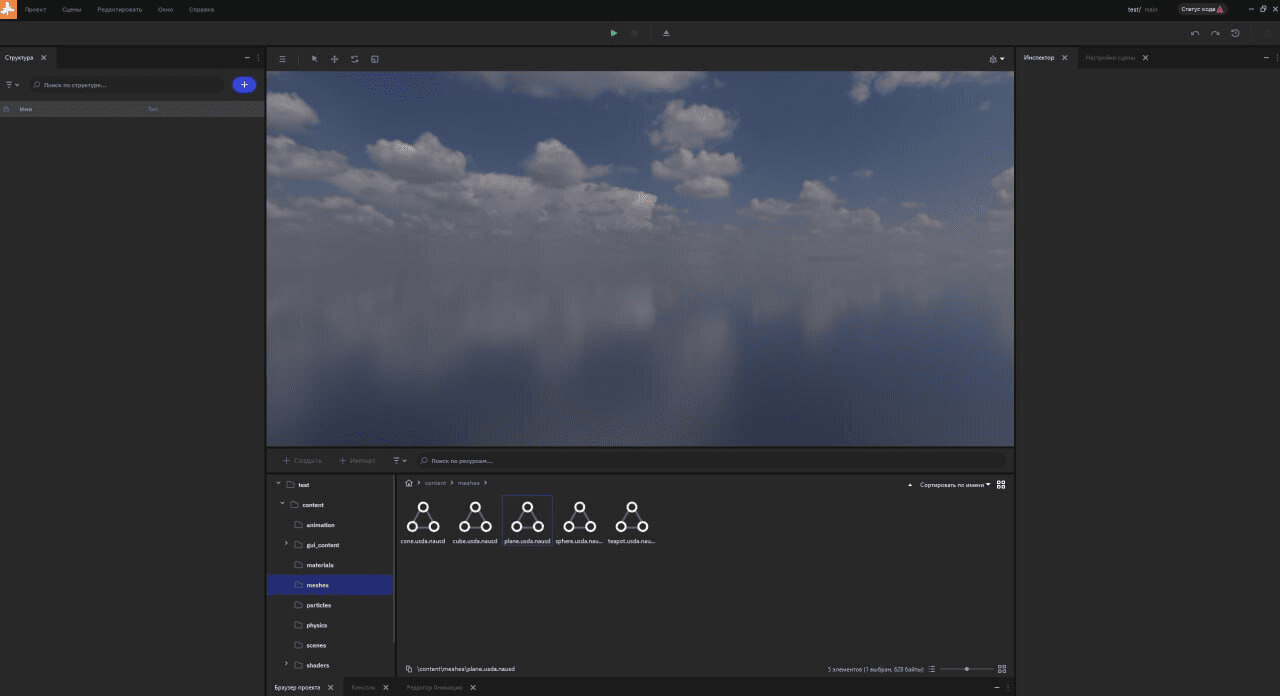Viewport: 1280px width, 696px height.
Task: Open the viewport hamburger menu
Action: [x=283, y=59]
